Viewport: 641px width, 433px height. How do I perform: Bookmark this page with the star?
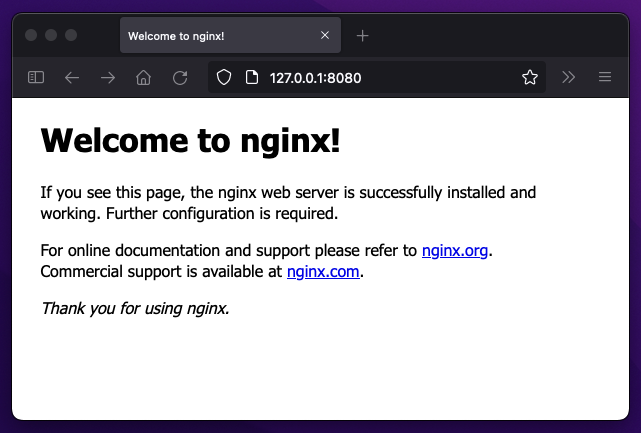[530, 77]
